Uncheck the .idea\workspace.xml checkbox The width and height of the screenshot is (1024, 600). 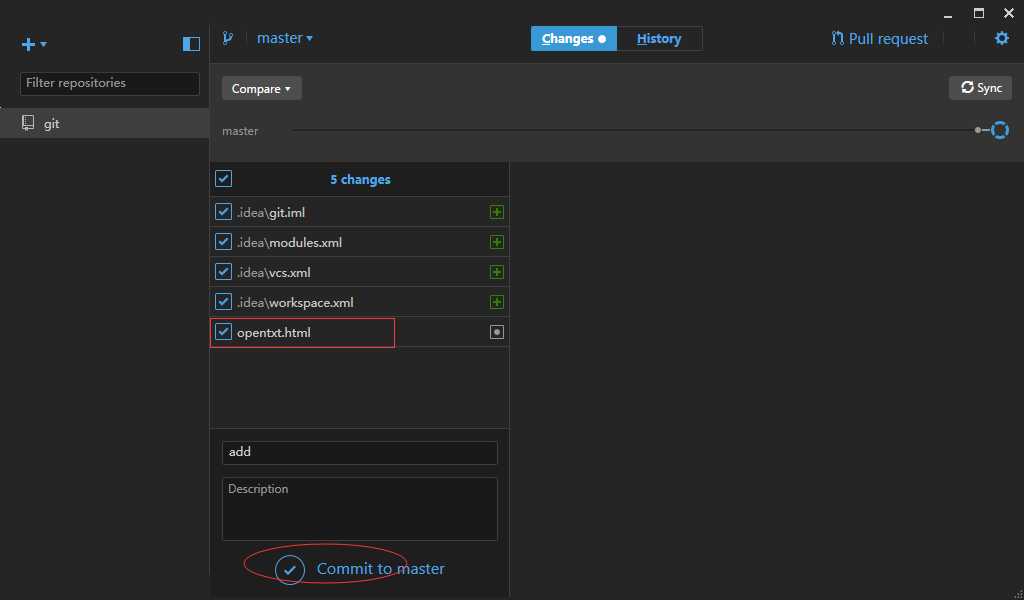point(223,302)
